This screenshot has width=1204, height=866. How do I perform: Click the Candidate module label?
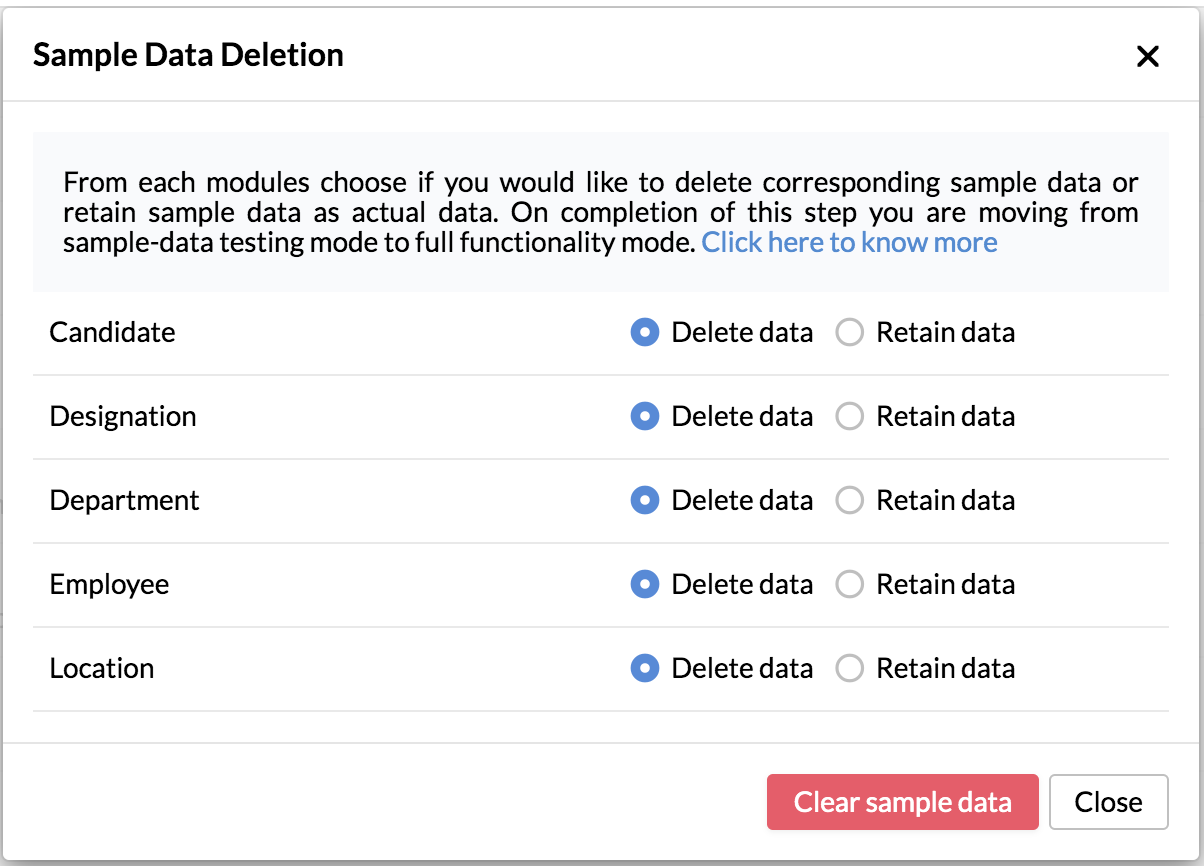(112, 333)
